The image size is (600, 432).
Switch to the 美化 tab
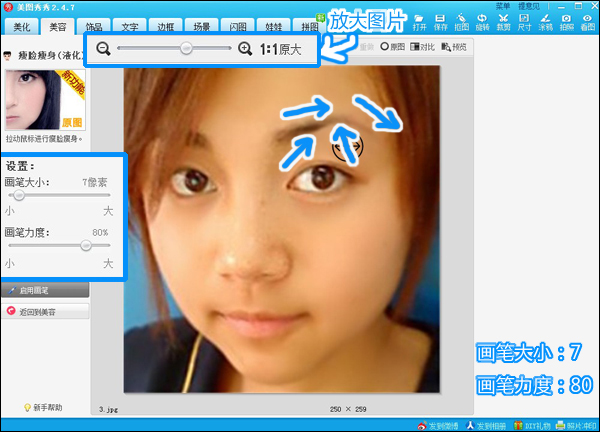21,26
